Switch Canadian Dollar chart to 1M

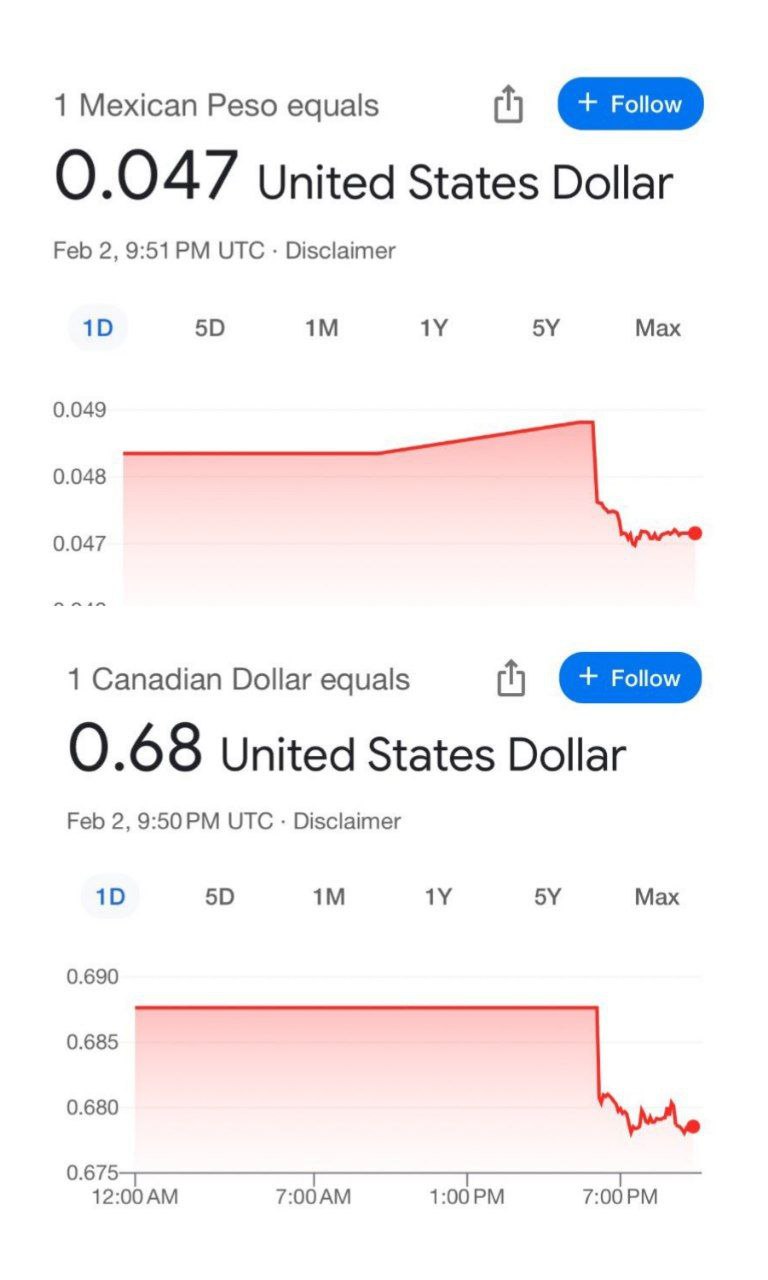(x=328, y=897)
